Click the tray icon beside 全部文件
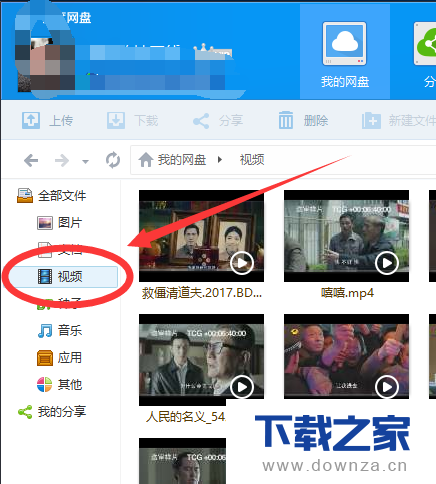This screenshot has height=484, width=436. point(25,196)
